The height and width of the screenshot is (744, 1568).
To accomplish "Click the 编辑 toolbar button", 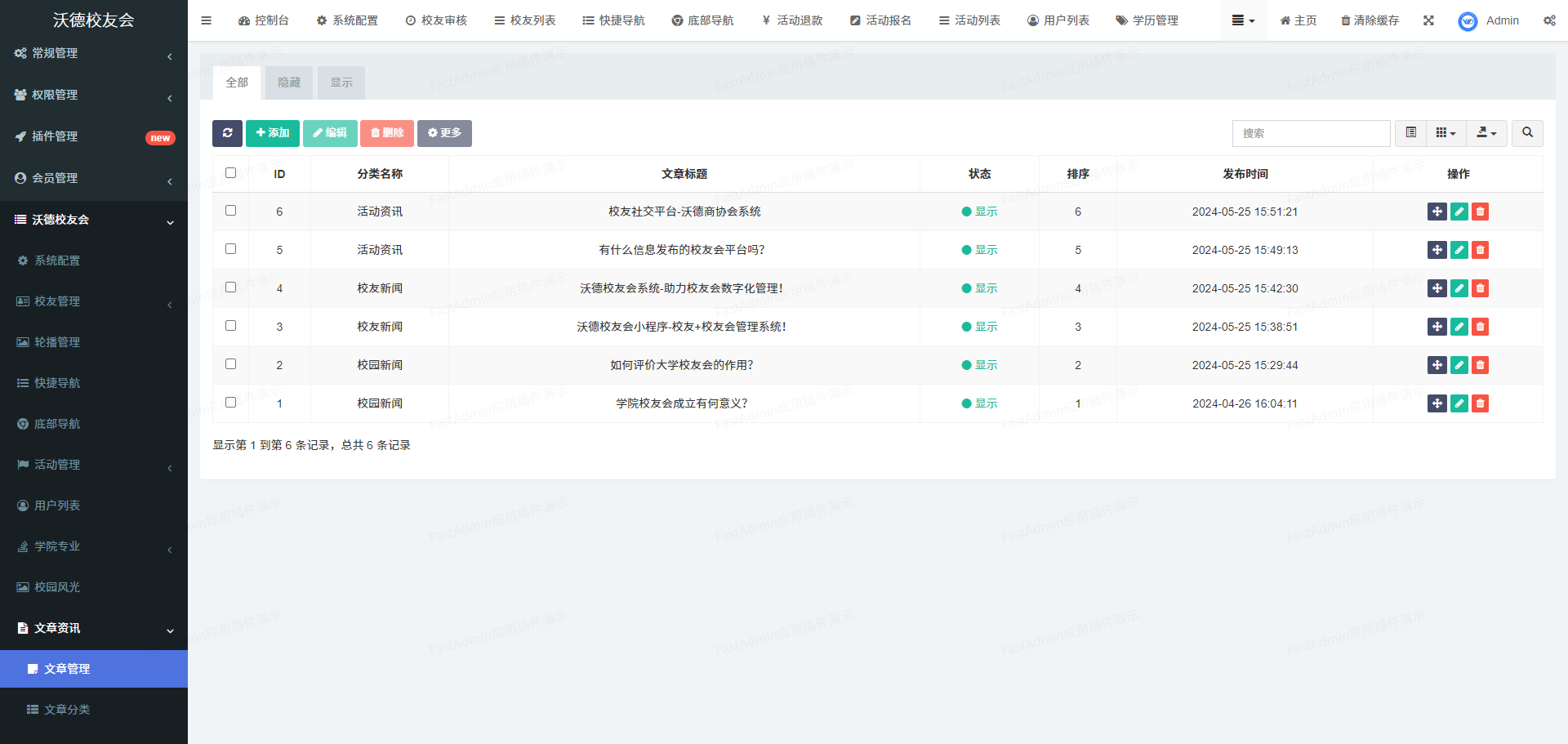I will click(330, 133).
